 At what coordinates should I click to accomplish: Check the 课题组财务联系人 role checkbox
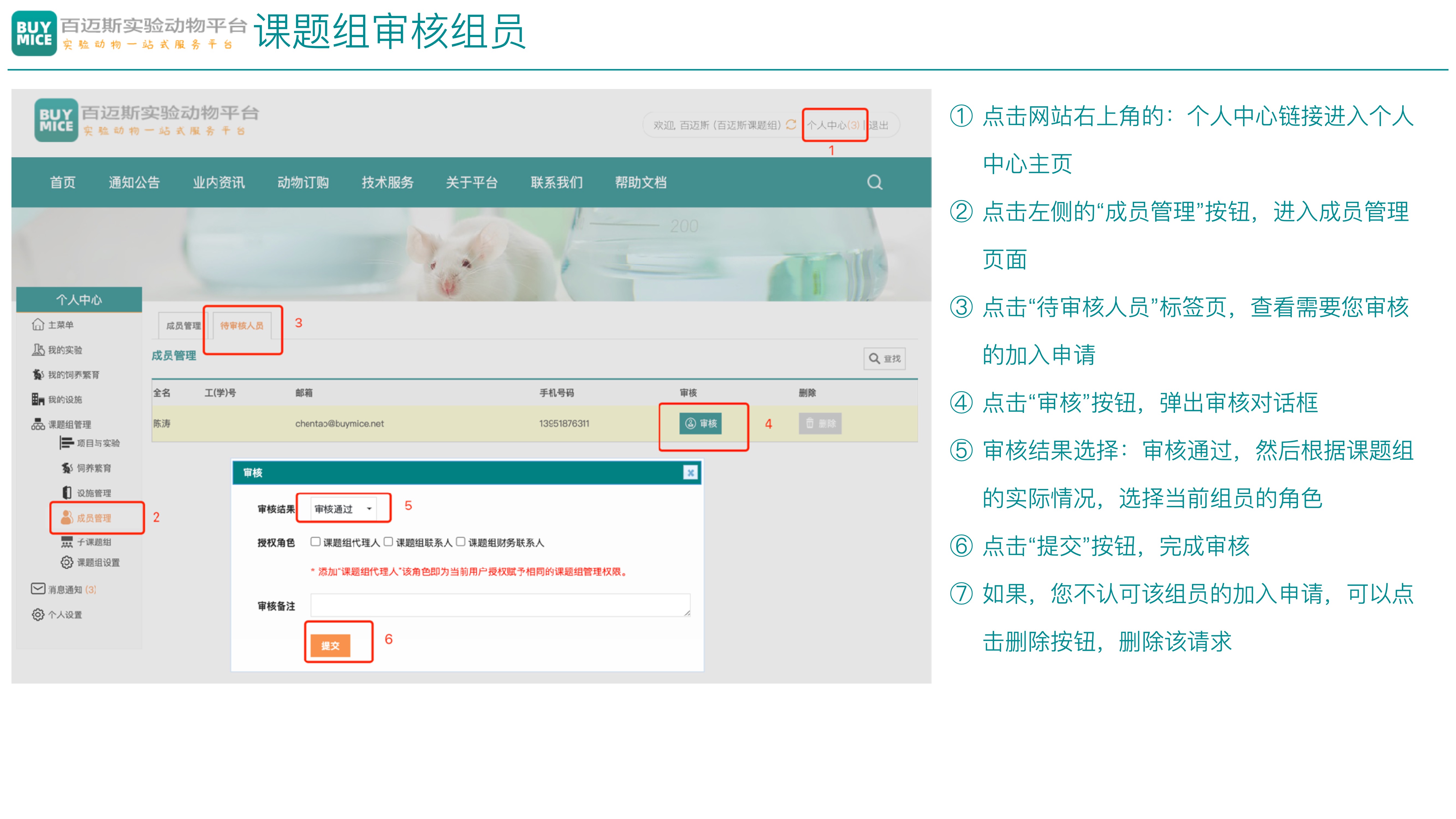(461, 541)
